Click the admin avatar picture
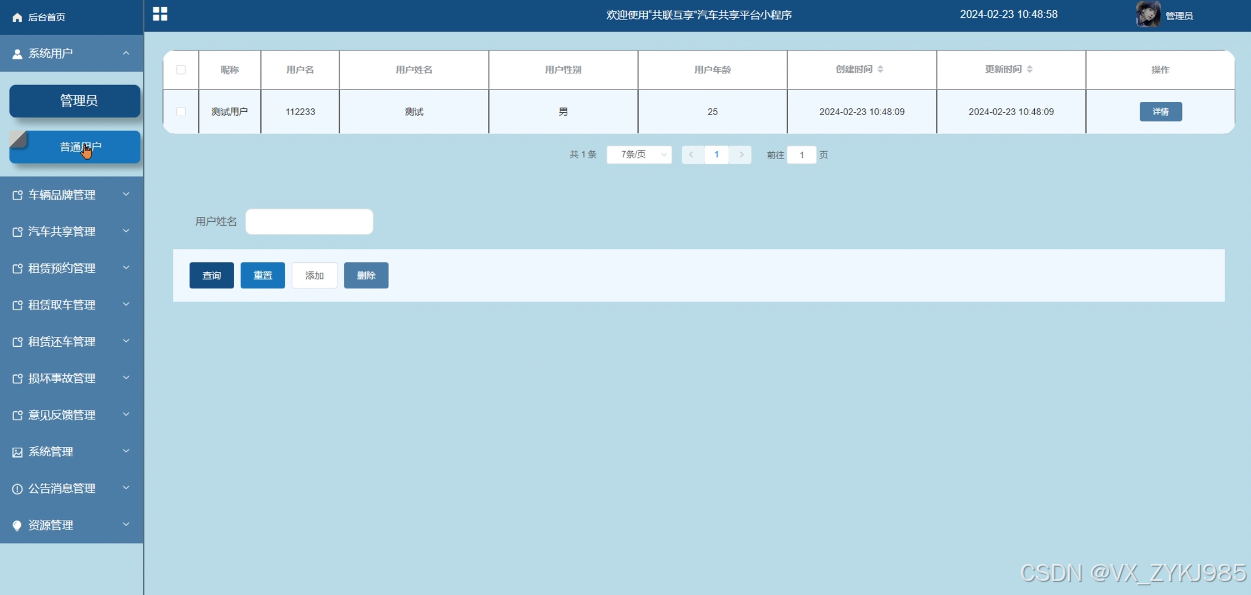The image size is (1251, 595). 1148,14
